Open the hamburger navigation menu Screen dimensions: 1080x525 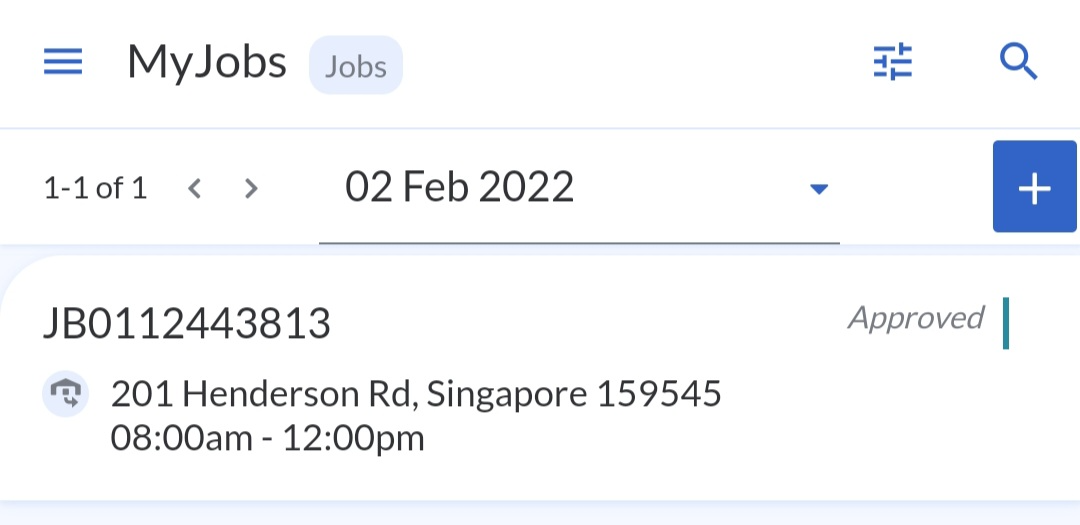tap(63, 63)
